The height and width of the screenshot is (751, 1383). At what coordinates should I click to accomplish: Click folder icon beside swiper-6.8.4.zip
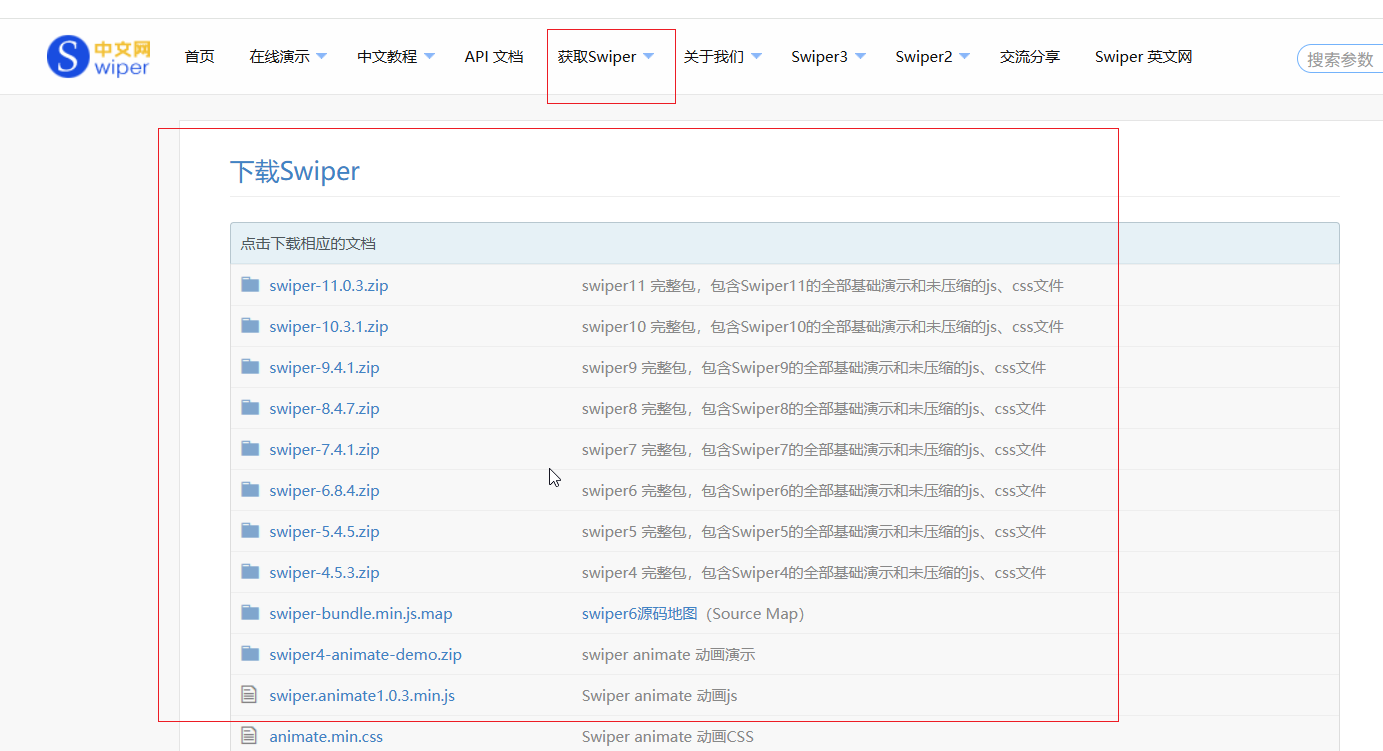coord(250,490)
